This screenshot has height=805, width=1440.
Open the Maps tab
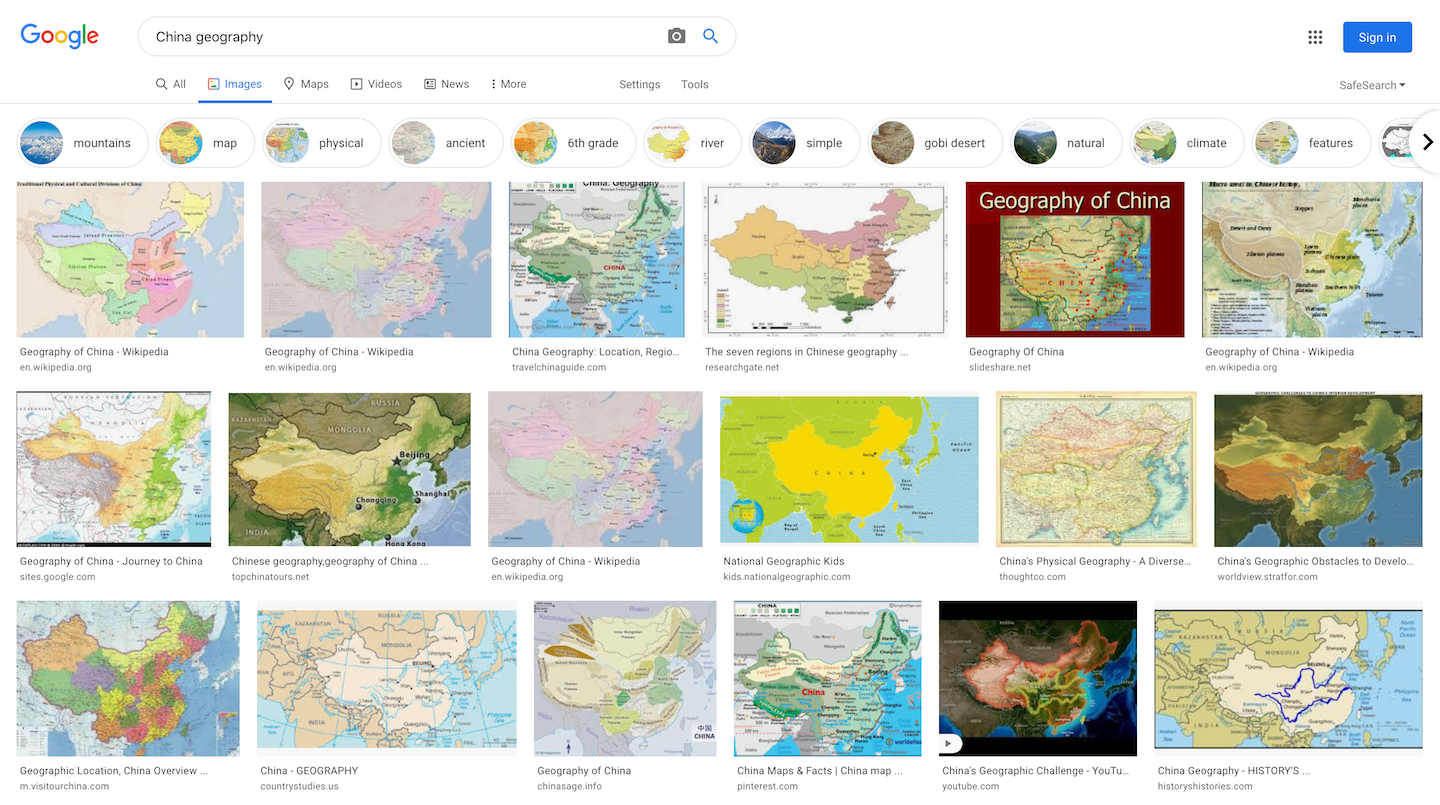(x=306, y=84)
